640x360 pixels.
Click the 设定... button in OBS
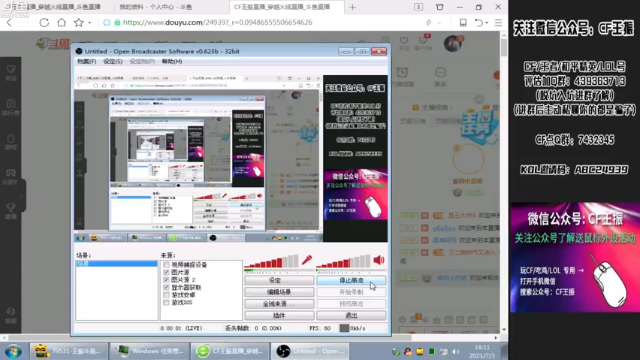coord(279,280)
